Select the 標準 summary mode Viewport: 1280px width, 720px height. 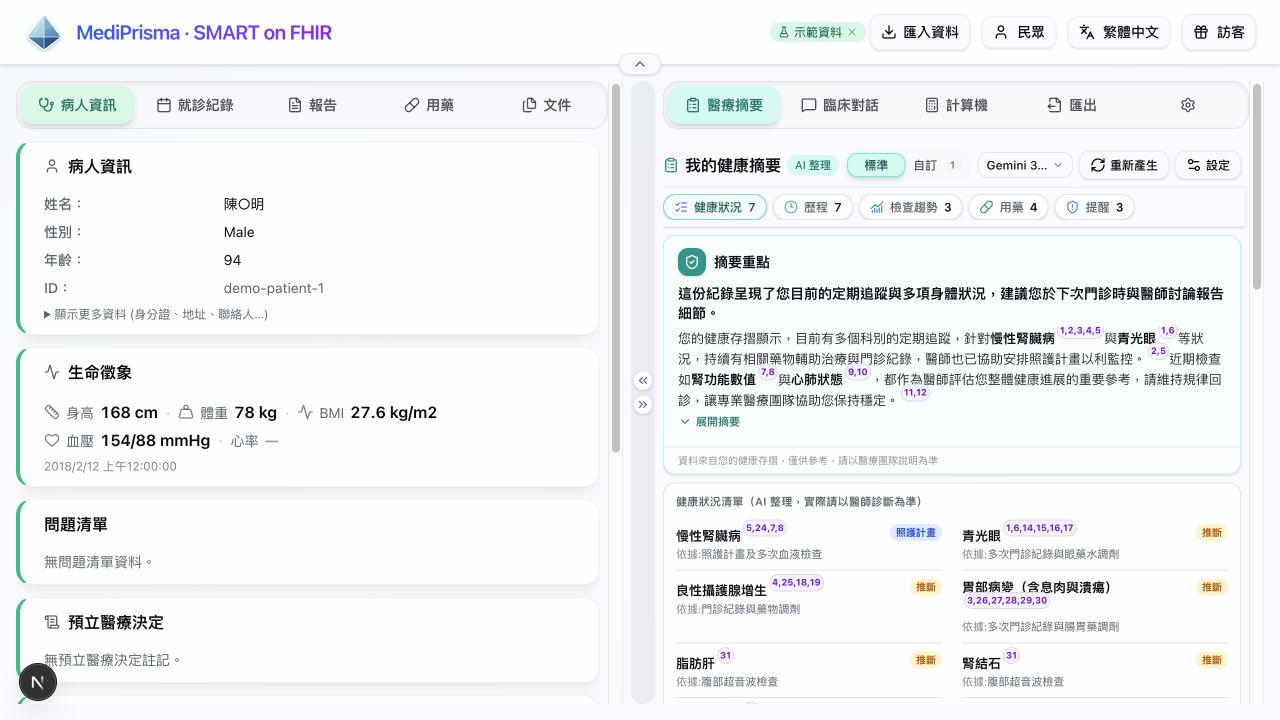tap(876, 165)
